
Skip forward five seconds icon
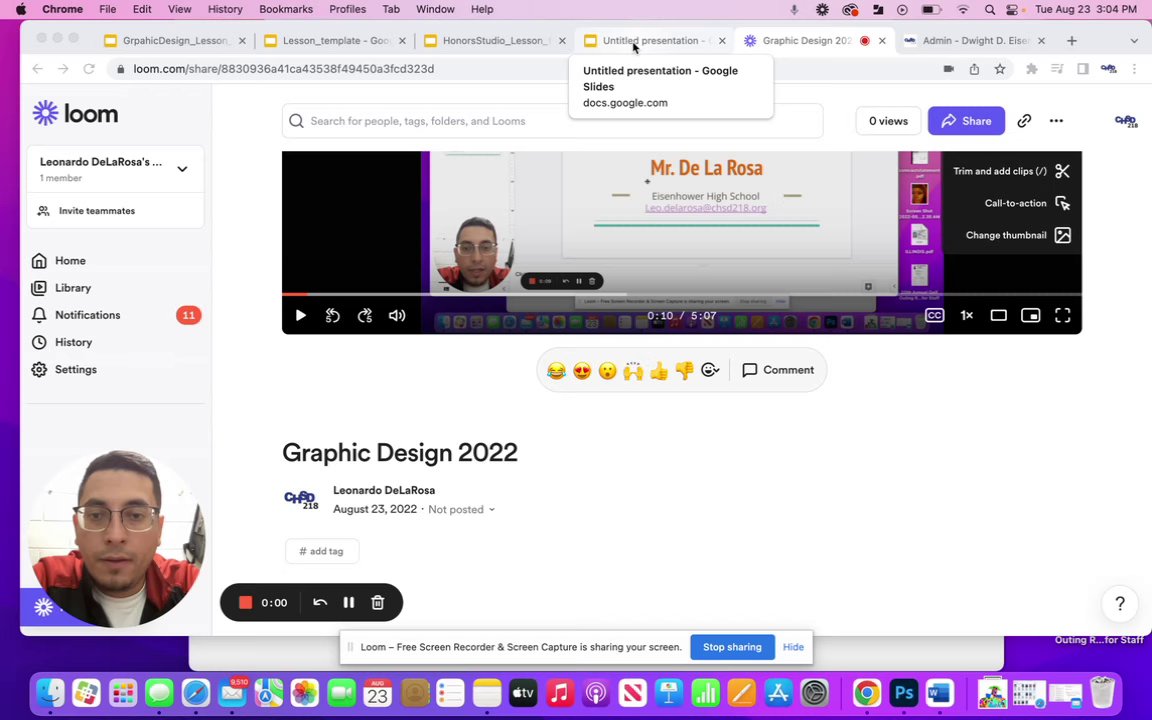pyautogui.click(x=365, y=315)
